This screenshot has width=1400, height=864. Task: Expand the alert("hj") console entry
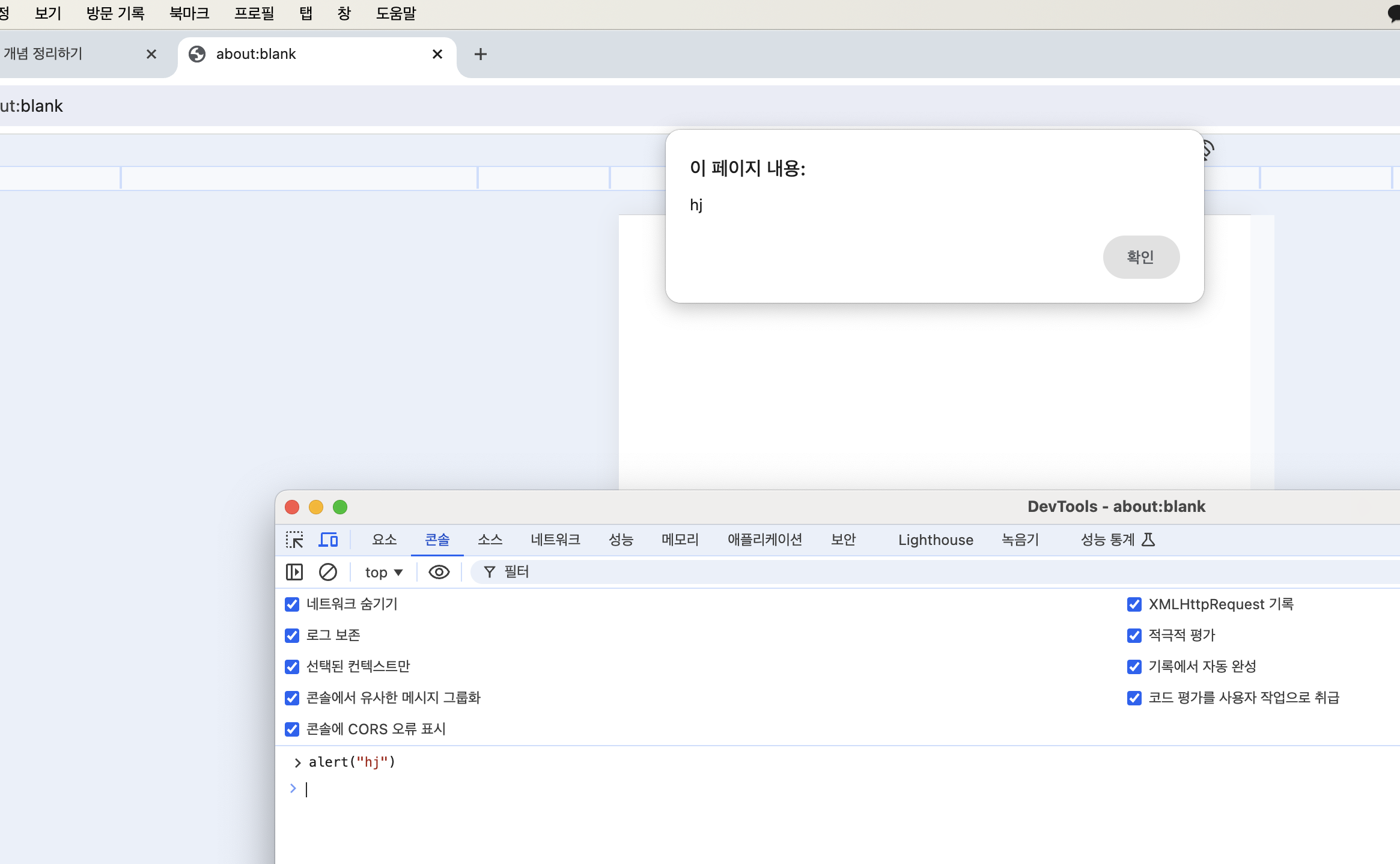click(297, 762)
